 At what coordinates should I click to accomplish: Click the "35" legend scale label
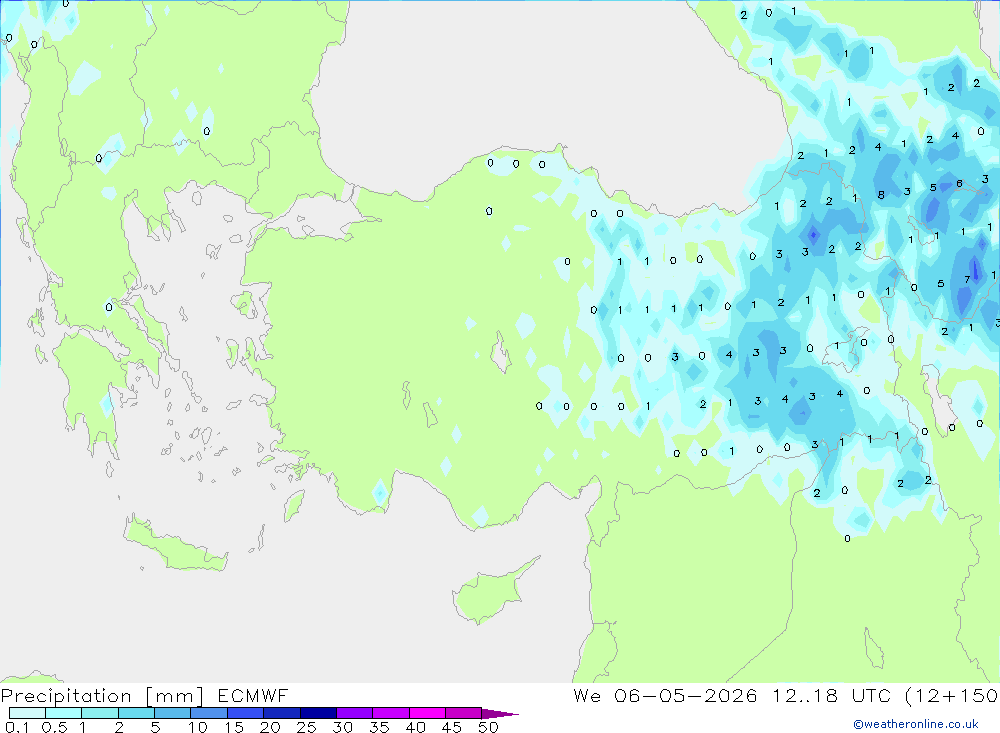[379, 727]
